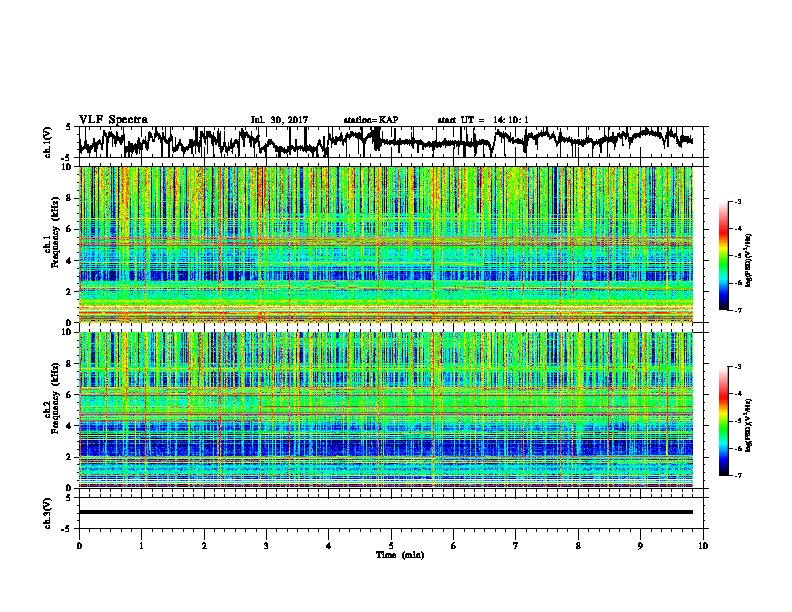
Task: Click the "-7" tick of the ch.1 colorbar
Action: (737, 310)
